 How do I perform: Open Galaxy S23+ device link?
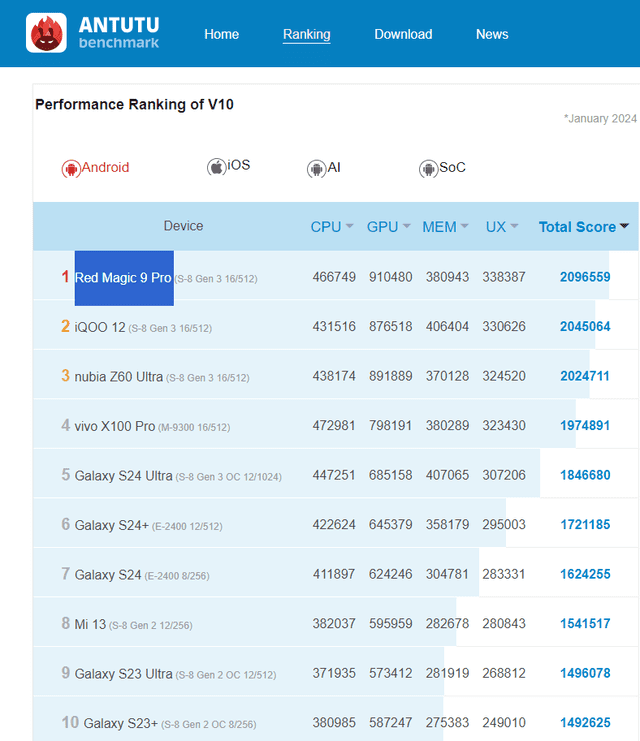121,723
